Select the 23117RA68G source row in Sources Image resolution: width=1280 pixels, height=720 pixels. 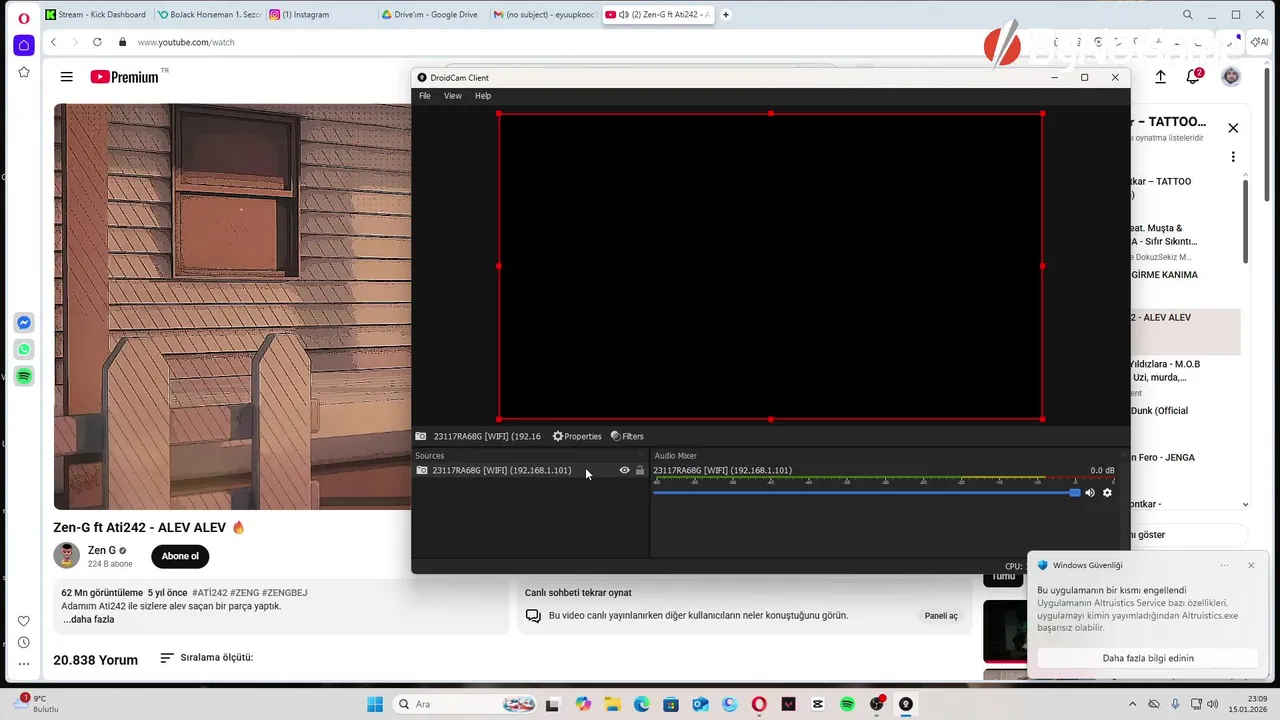point(530,470)
